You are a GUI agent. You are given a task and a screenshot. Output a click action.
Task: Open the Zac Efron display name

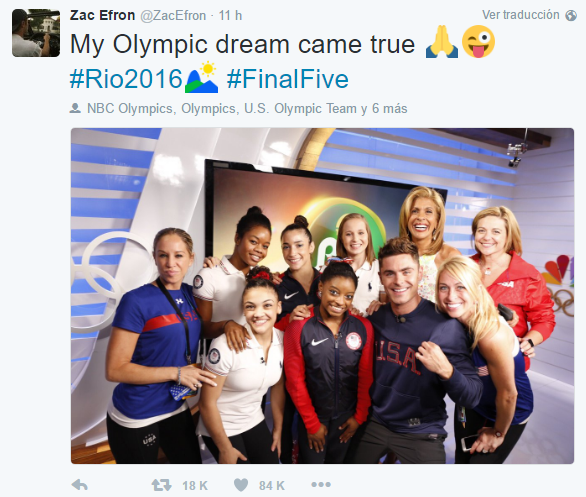(102, 15)
